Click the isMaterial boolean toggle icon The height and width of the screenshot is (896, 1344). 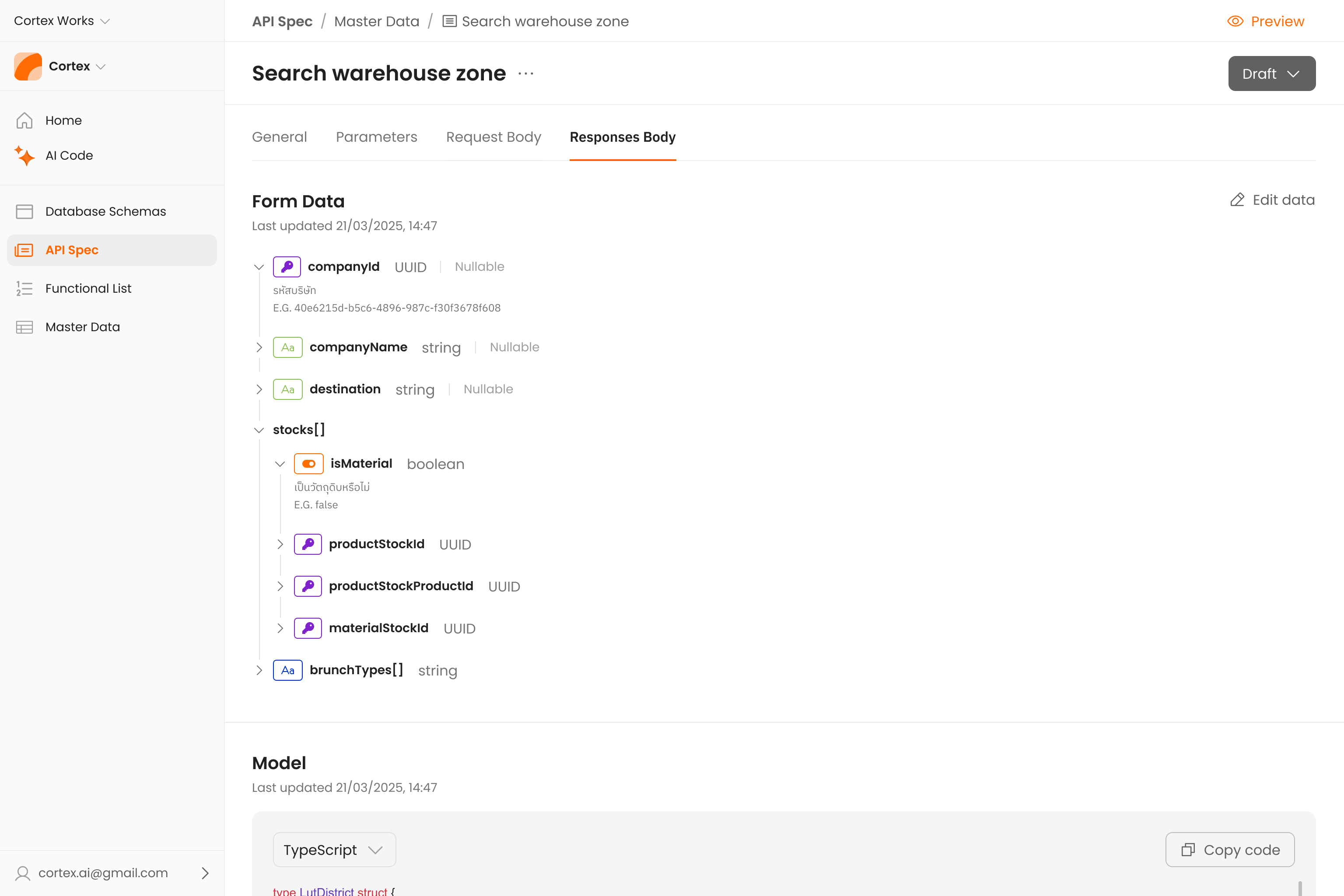tap(308, 463)
